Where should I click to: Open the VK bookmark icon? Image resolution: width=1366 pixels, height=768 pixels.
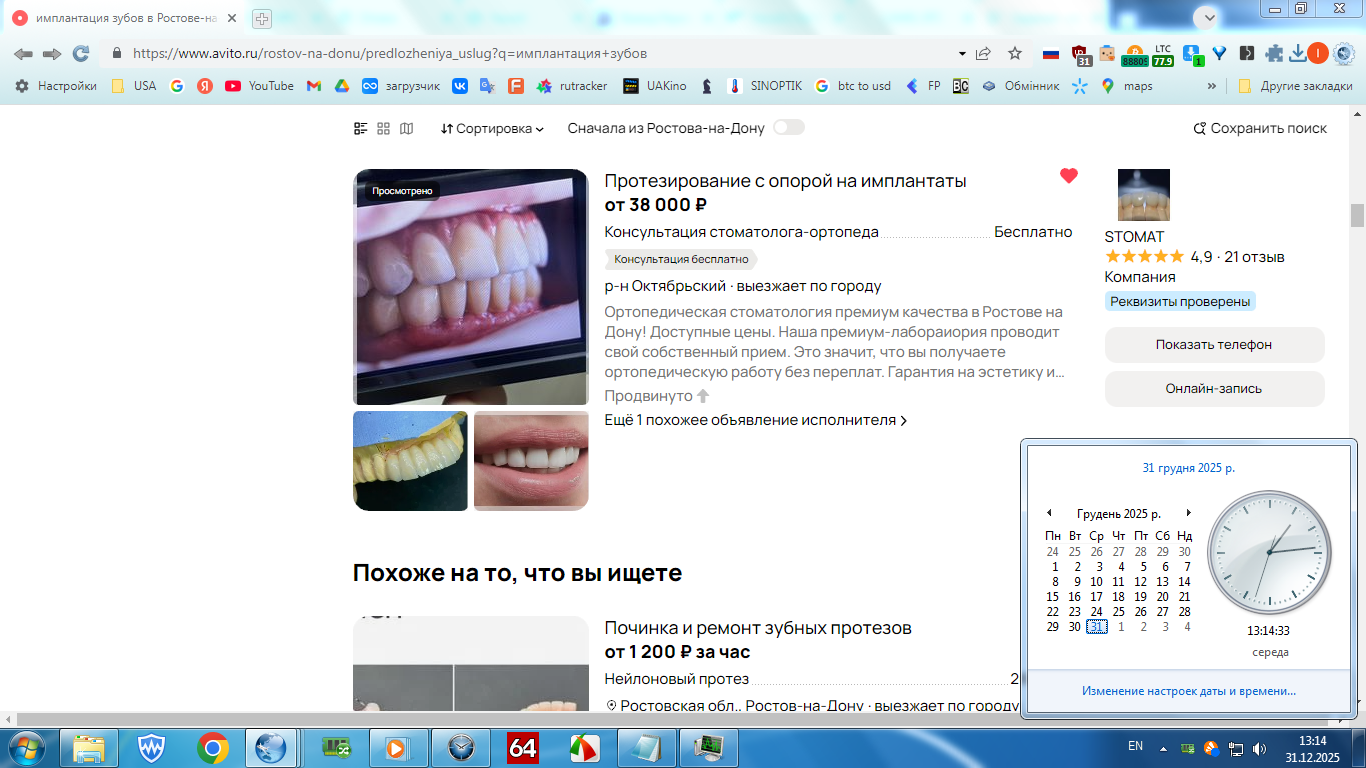[x=460, y=86]
